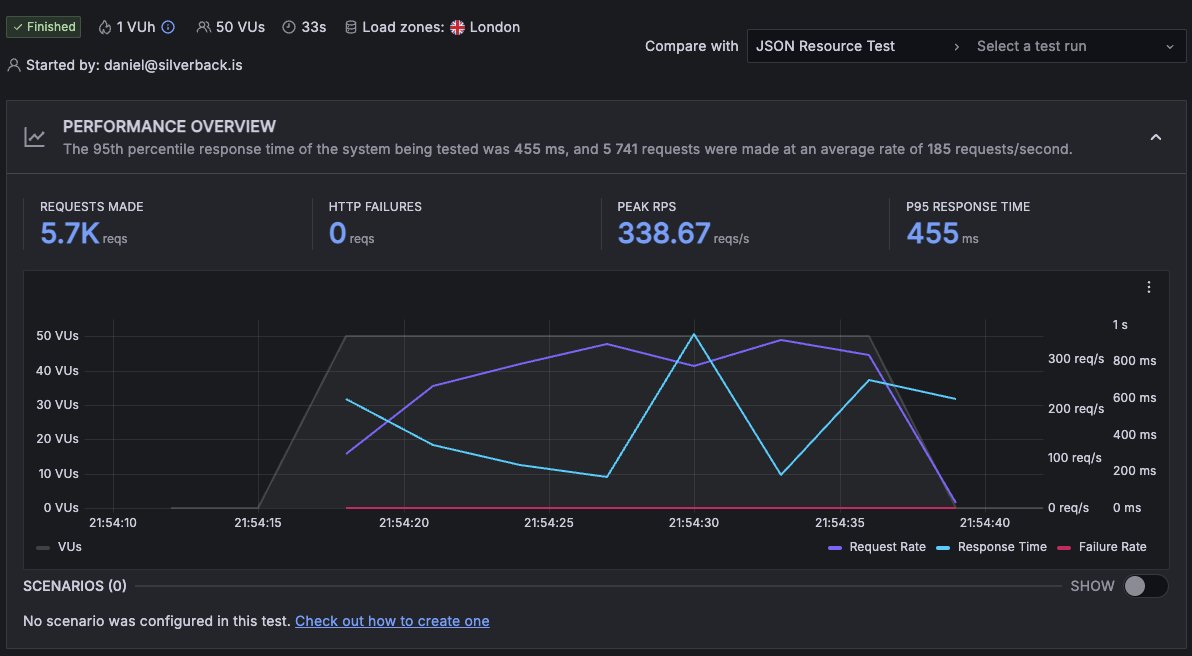Click the Request Rate purple legend swatch
The image size is (1192, 656).
(x=835, y=548)
